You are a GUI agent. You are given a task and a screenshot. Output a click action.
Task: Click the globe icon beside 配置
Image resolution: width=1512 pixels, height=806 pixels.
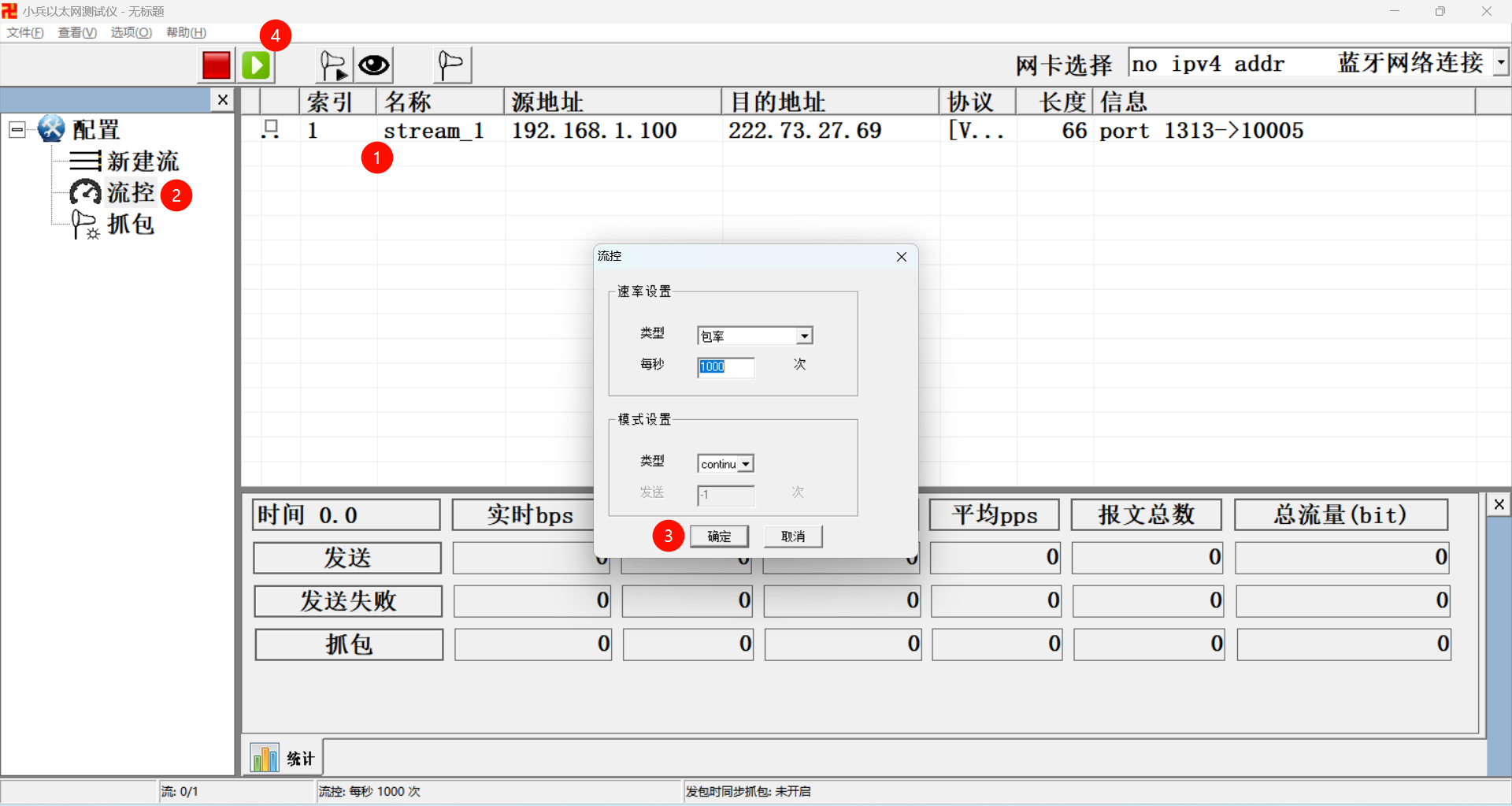pyautogui.click(x=51, y=128)
